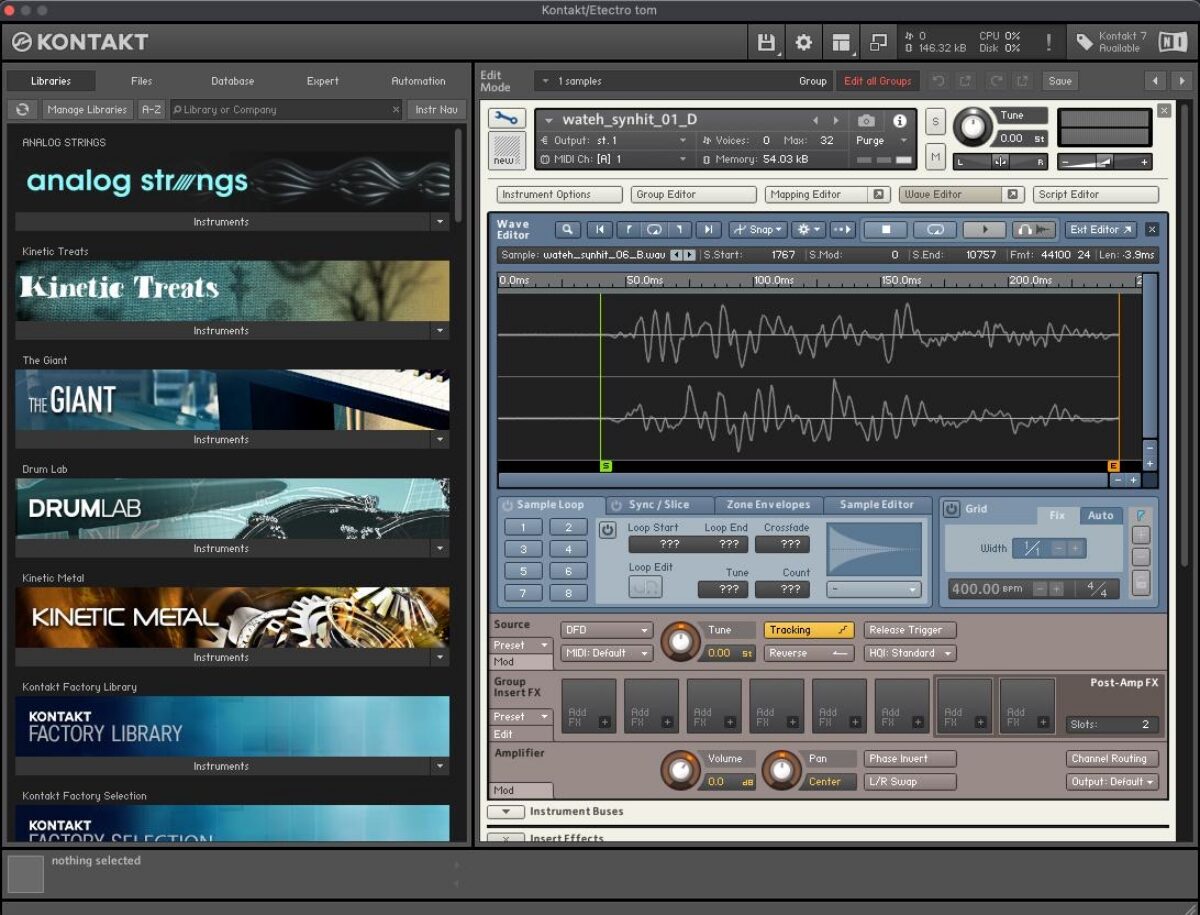The image size is (1200, 915).
Task: Toggle the headphone audition button
Action: pyautogui.click(x=1034, y=229)
